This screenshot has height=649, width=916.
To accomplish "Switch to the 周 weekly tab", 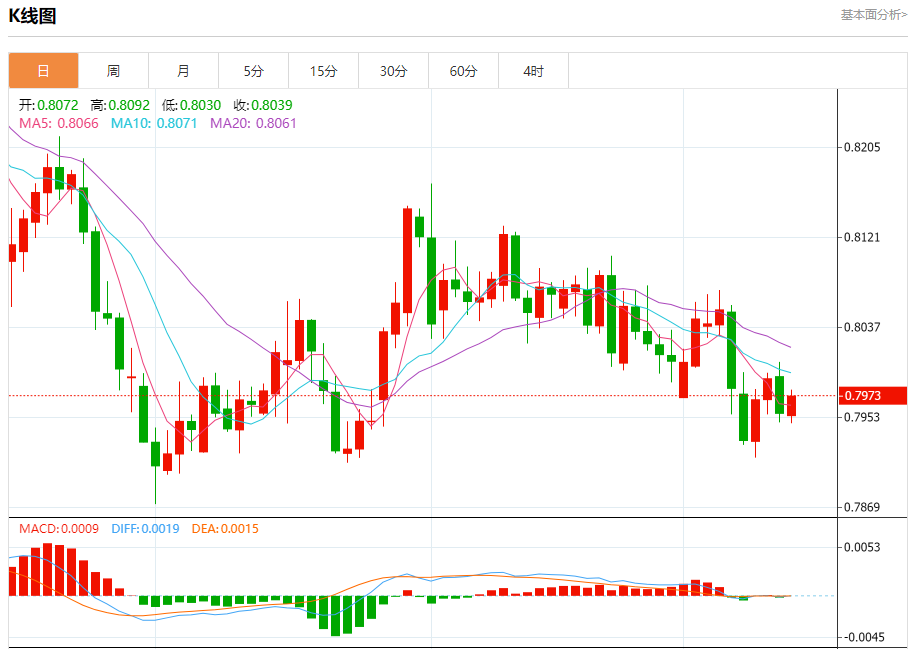I will pos(113,71).
